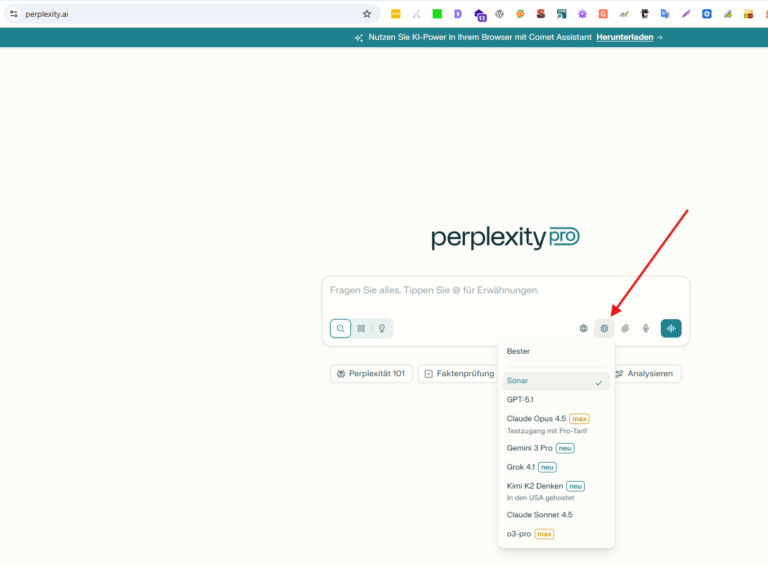Select Grok 4.1 in the dropdown list
768x564 pixels.
(x=521, y=467)
